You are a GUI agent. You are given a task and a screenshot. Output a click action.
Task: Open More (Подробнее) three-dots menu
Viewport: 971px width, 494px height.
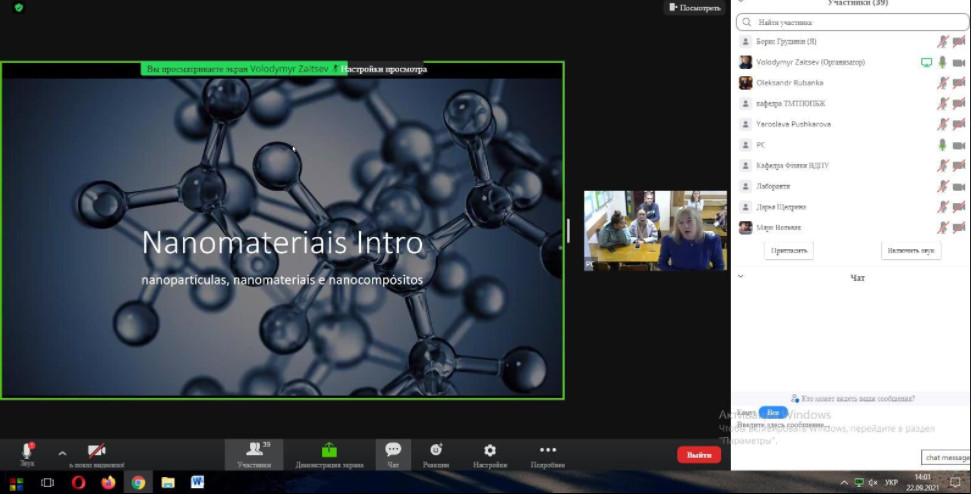(x=547, y=454)
